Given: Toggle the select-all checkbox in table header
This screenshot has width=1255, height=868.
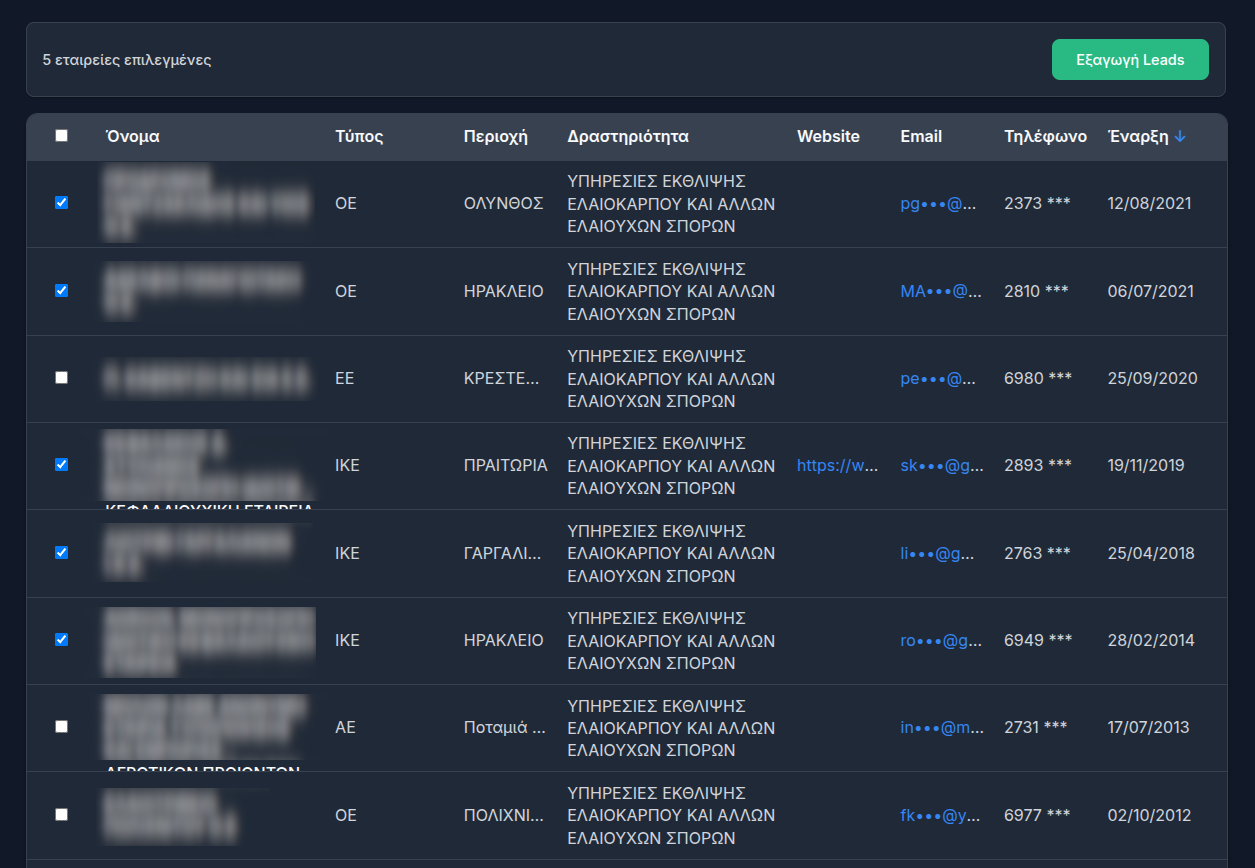Looking at the screenshot, I should coord(62,136).
